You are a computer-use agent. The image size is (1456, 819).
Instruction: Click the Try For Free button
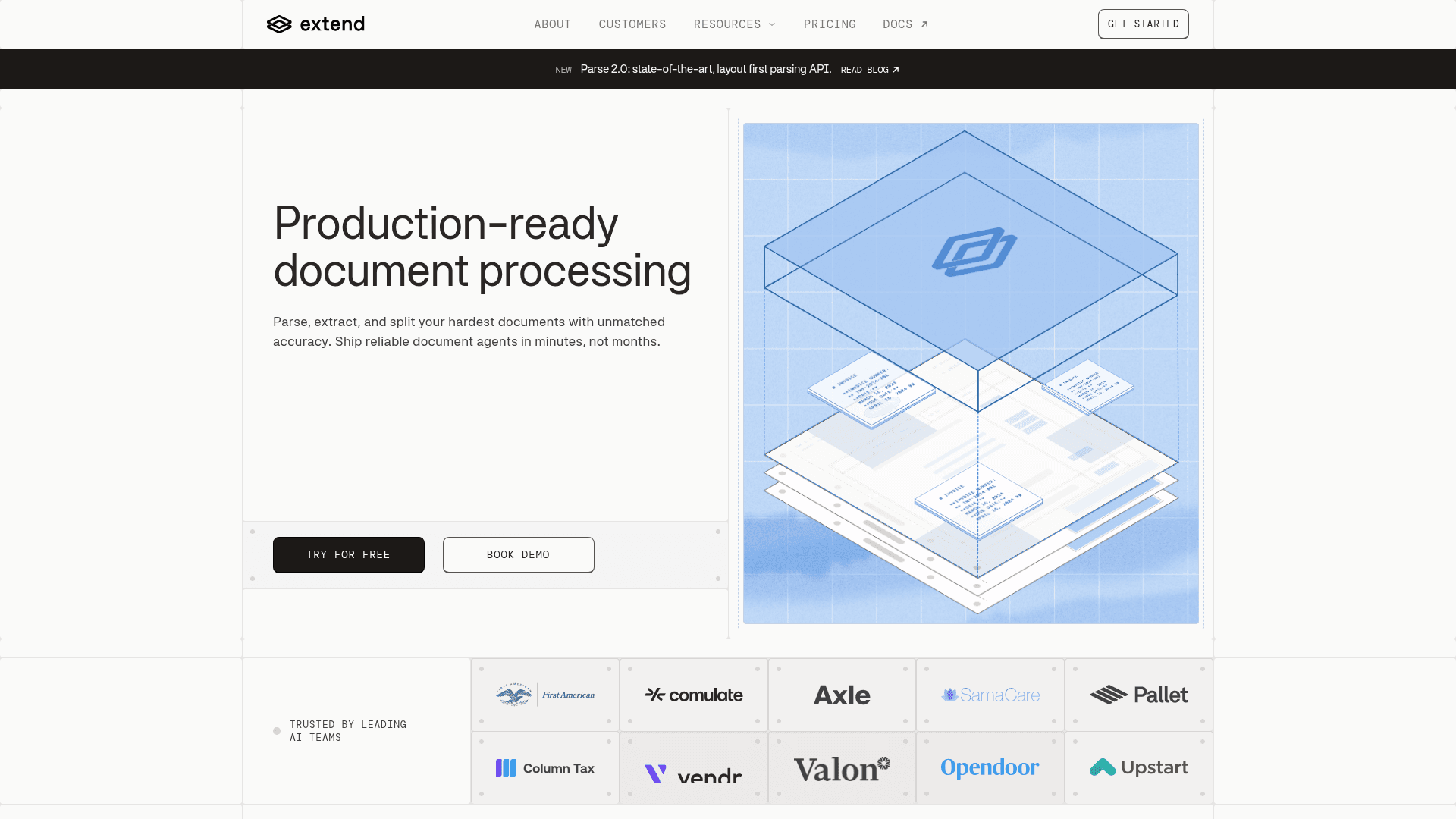tap(349, 555)
